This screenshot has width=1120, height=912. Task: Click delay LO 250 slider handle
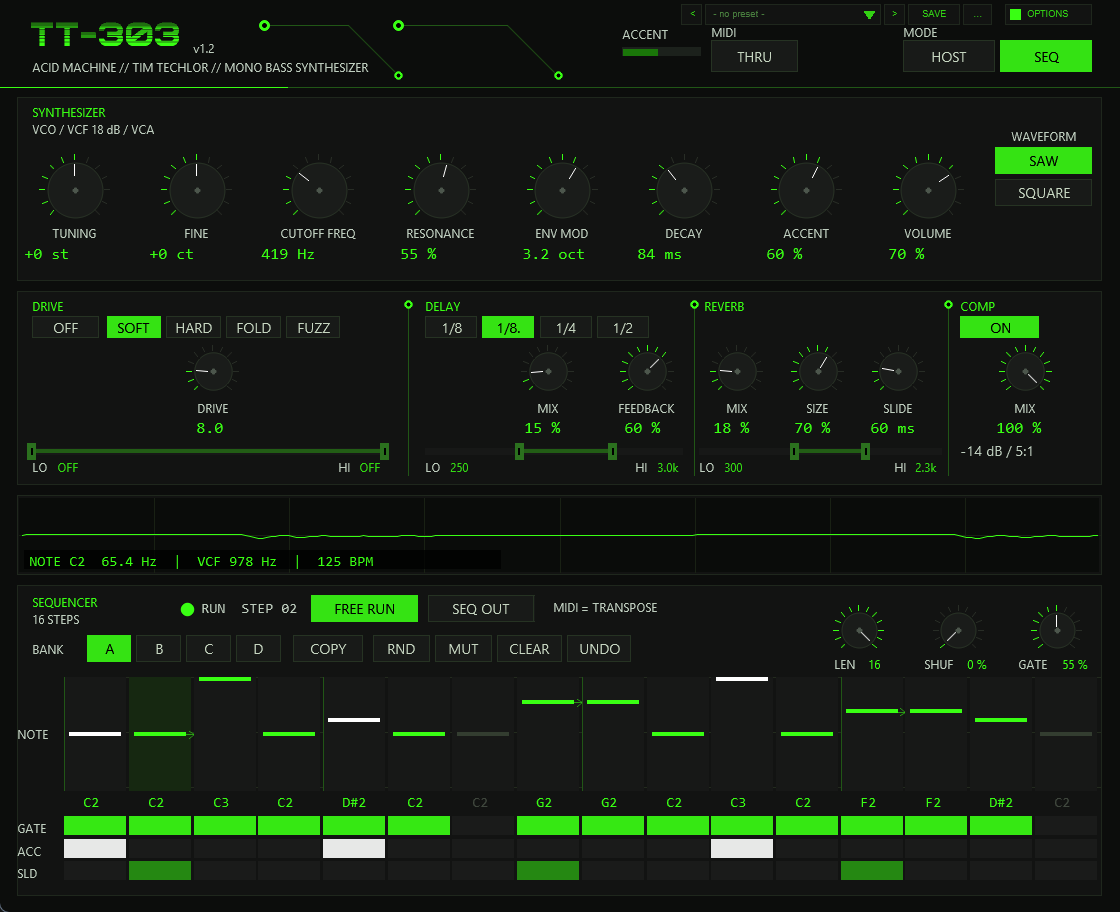click(x=519, y=451)
